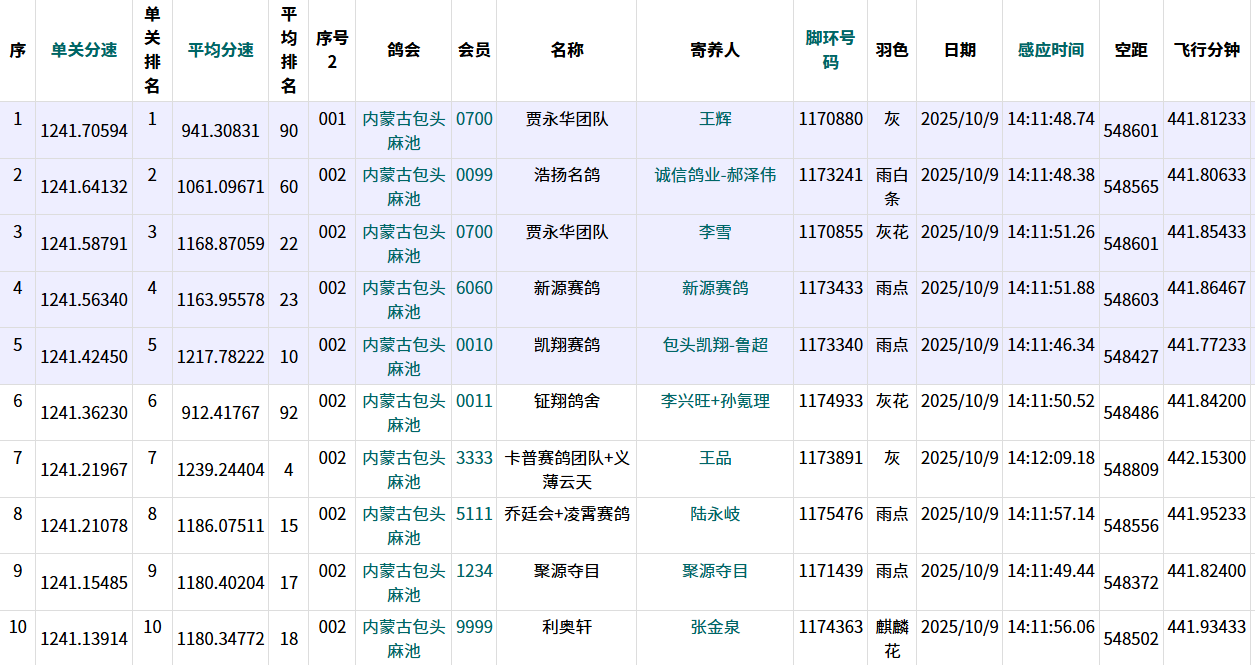1255x665 pixels.
Task: Click the 感应时间 column header
Action: coord(1050,50)
